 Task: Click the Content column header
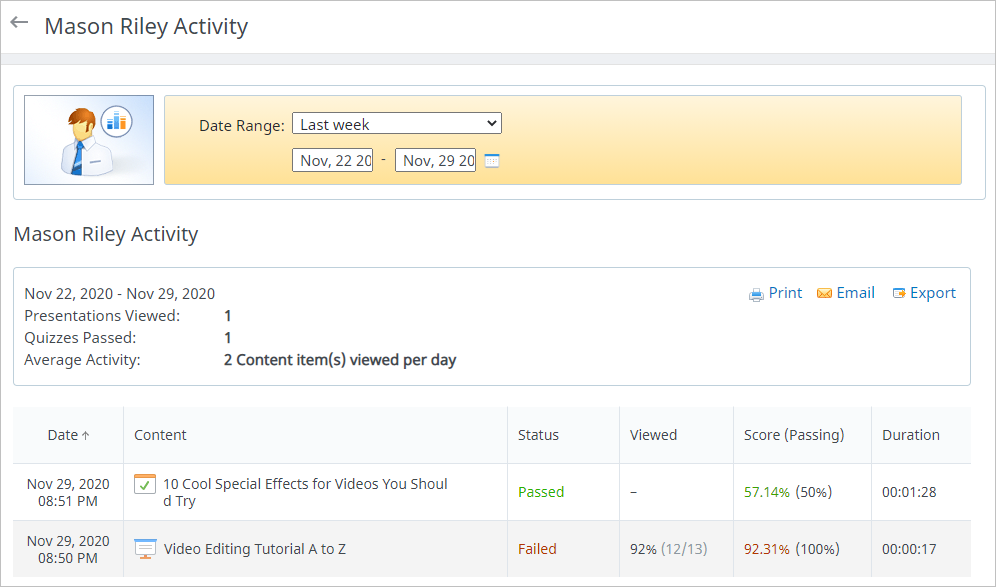[x=160, y=435]
